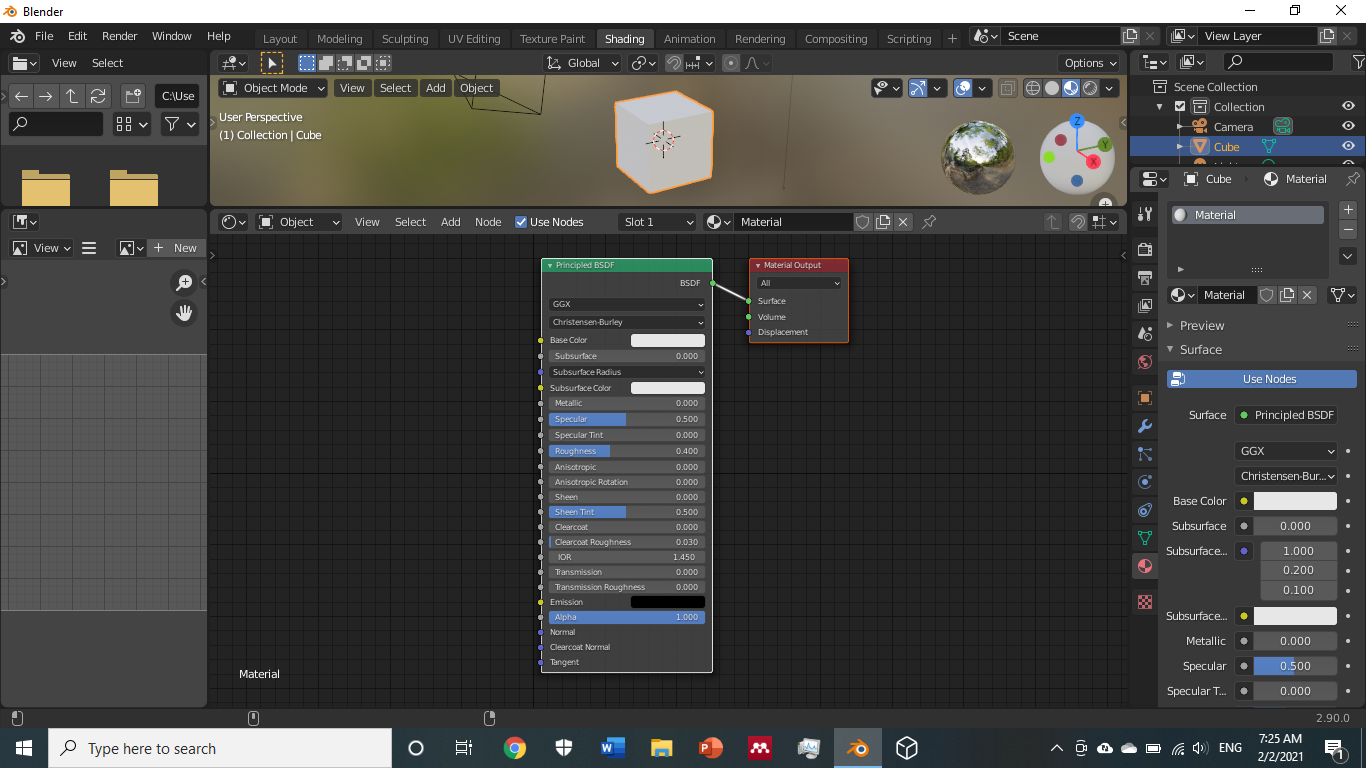Image resolution: width=1366 pixels, height=768 pixels.
Task: Toggle Camera visibility eye in outliner
Action: tap(1349, 127)
